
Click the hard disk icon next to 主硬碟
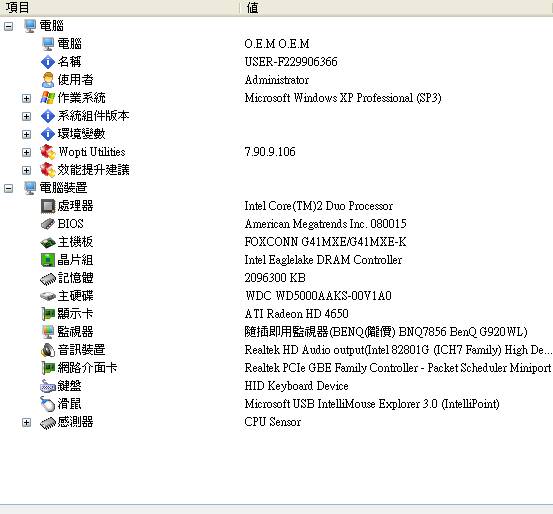(48, 296)
